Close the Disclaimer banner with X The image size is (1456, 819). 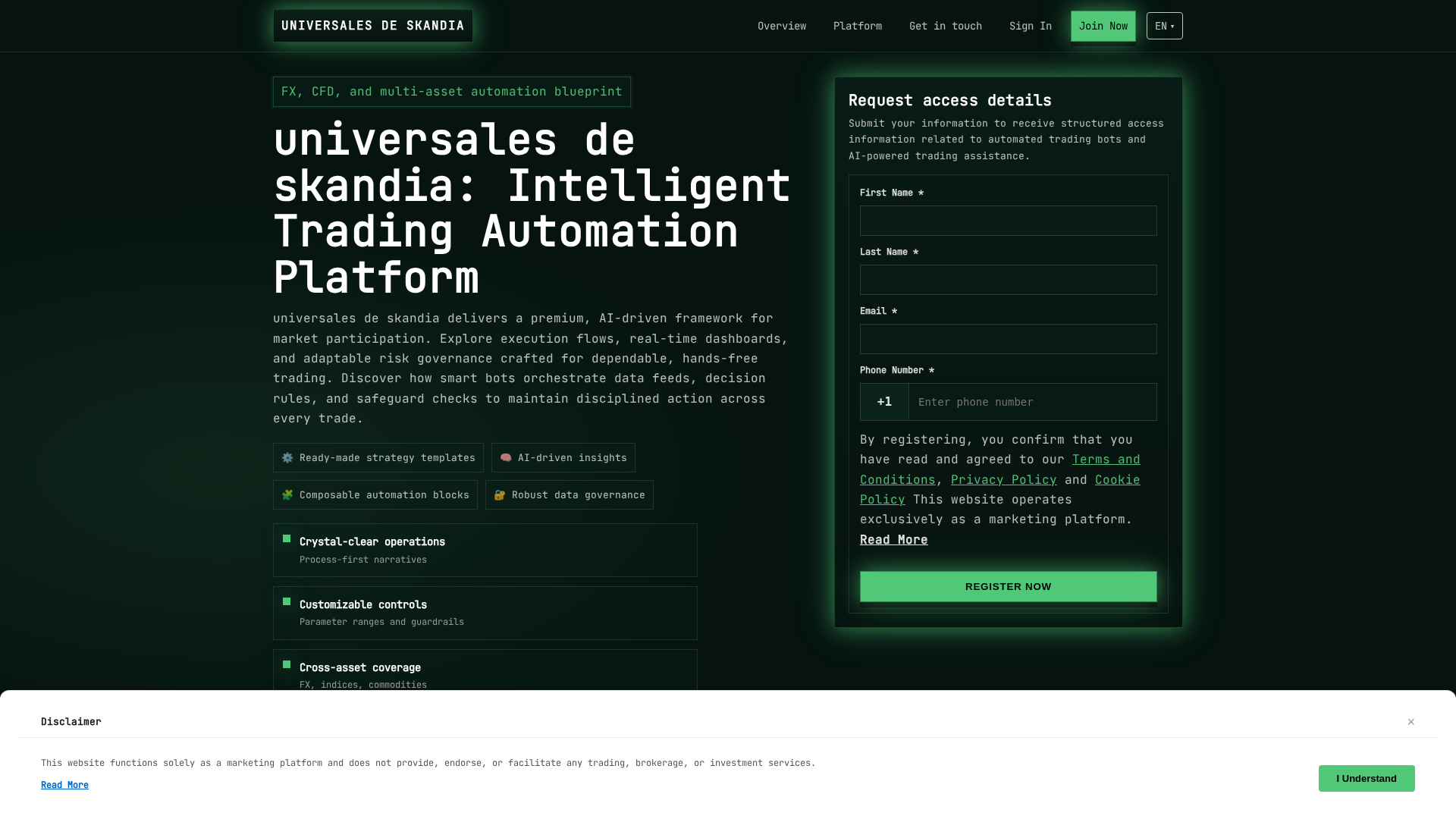pyautogui.click(x=1410, y=722)
